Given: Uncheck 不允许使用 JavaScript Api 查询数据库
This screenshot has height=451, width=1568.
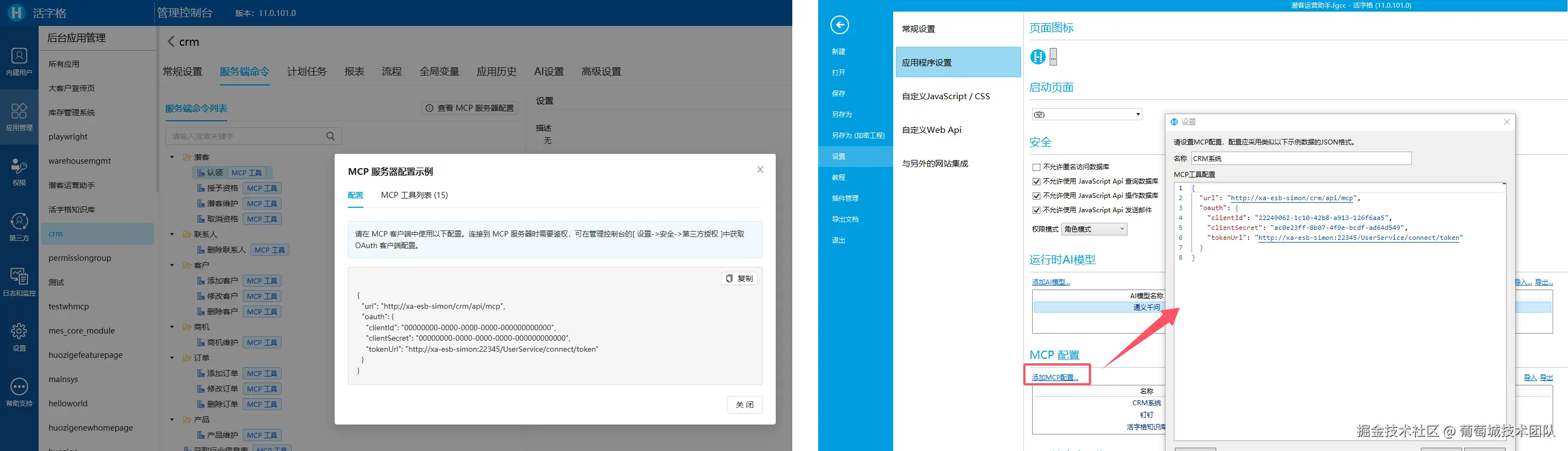Looking at the screenshot, I should (1036, 181).
